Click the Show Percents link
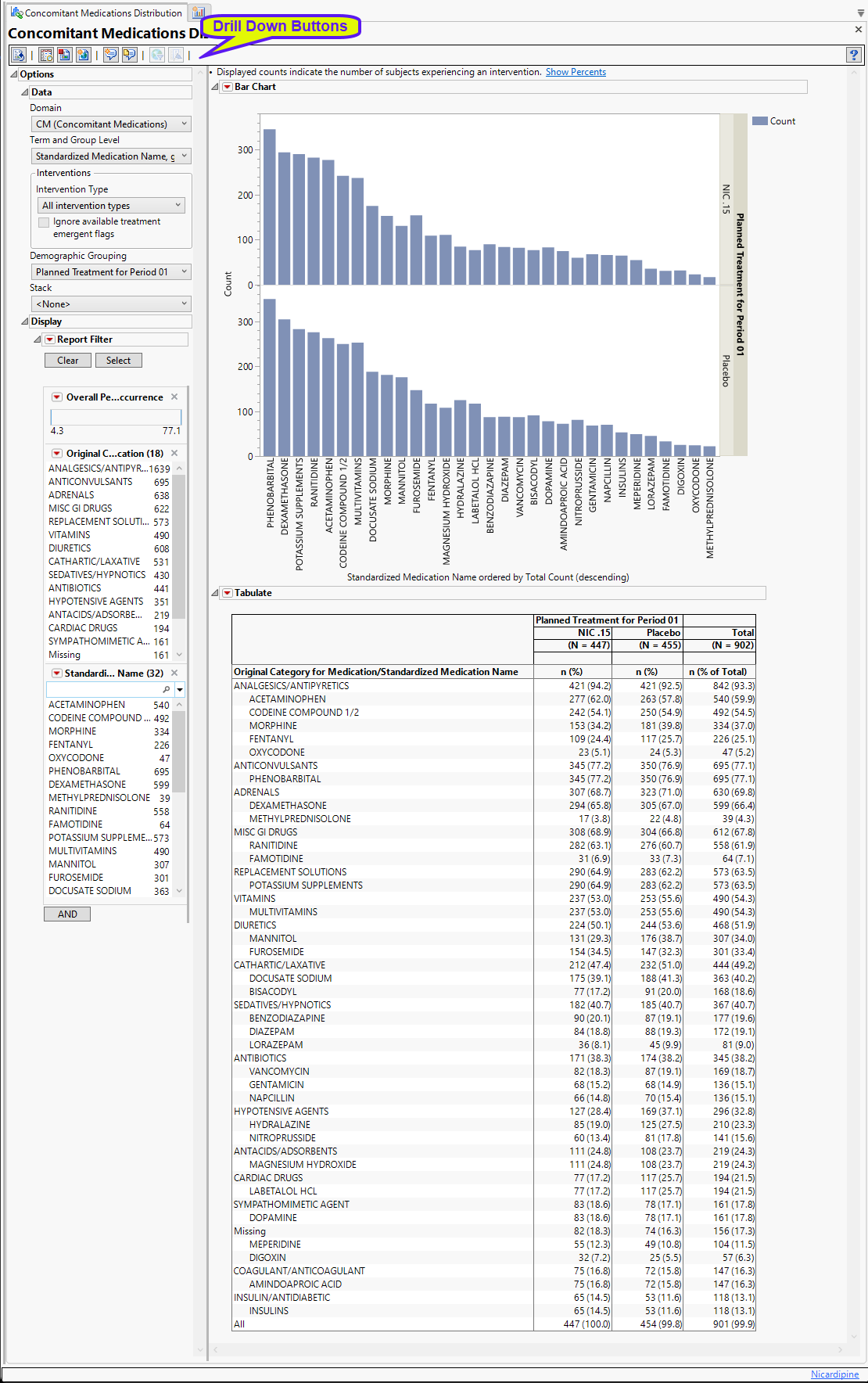The width and height of the screenshot is (868, 1383). click(x=576, y=72)
